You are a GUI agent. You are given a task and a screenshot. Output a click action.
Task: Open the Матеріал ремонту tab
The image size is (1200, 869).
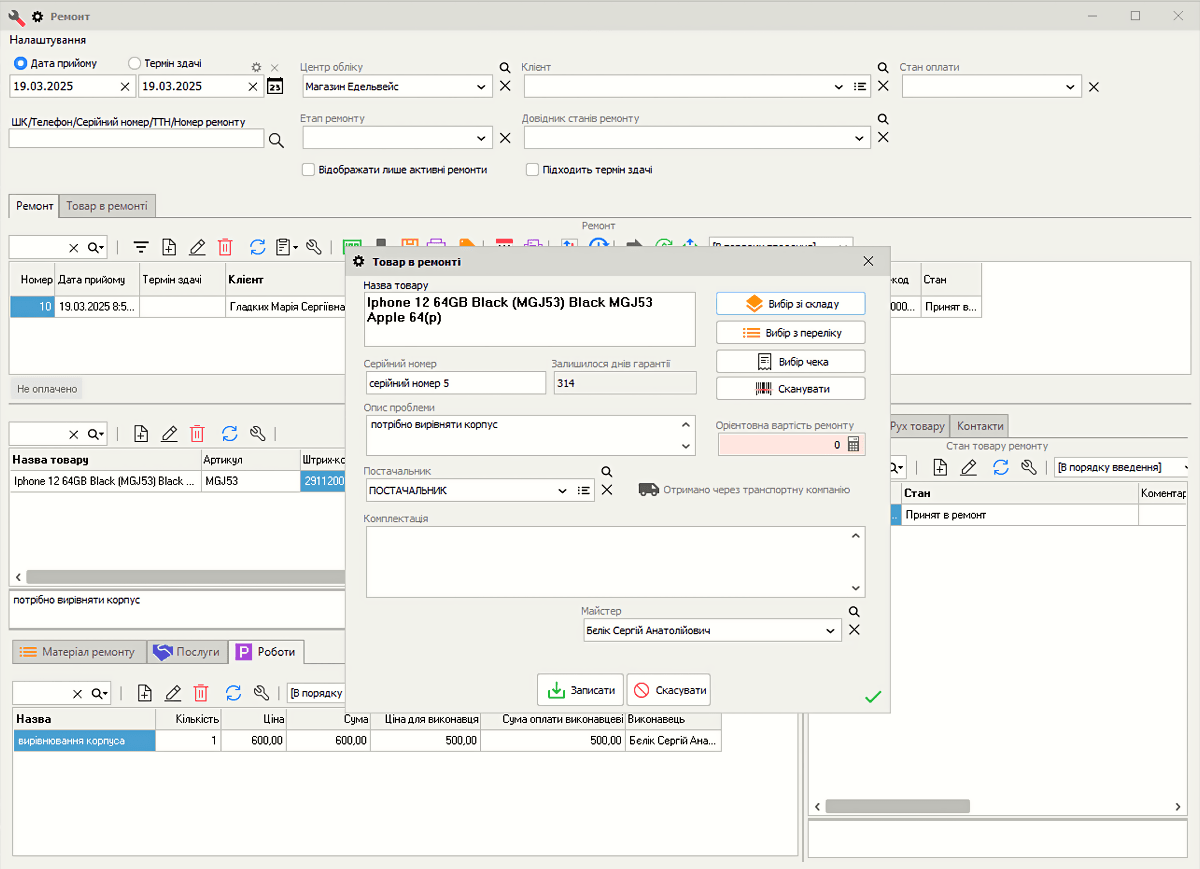click(x=79, y=652)
